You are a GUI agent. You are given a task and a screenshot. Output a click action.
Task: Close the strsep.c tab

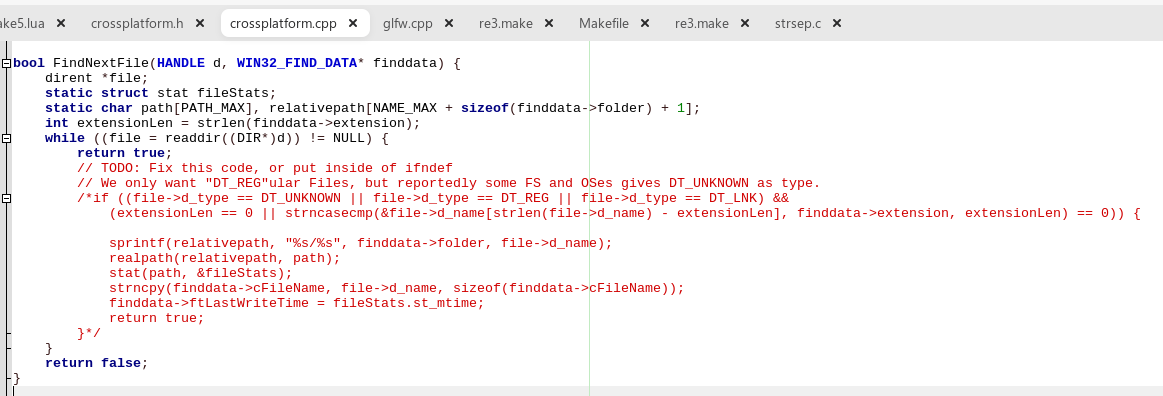(x=837, y=23)
